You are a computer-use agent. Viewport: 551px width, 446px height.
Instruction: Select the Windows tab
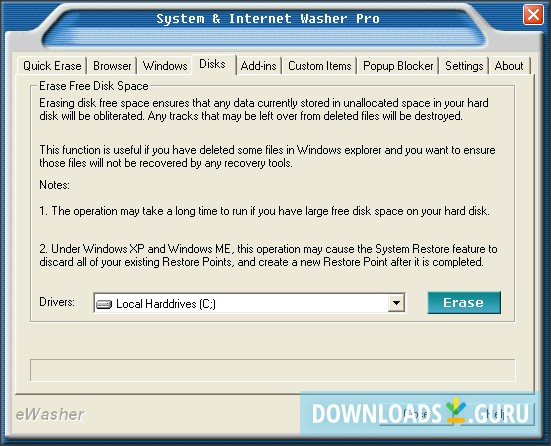[165, 66]
